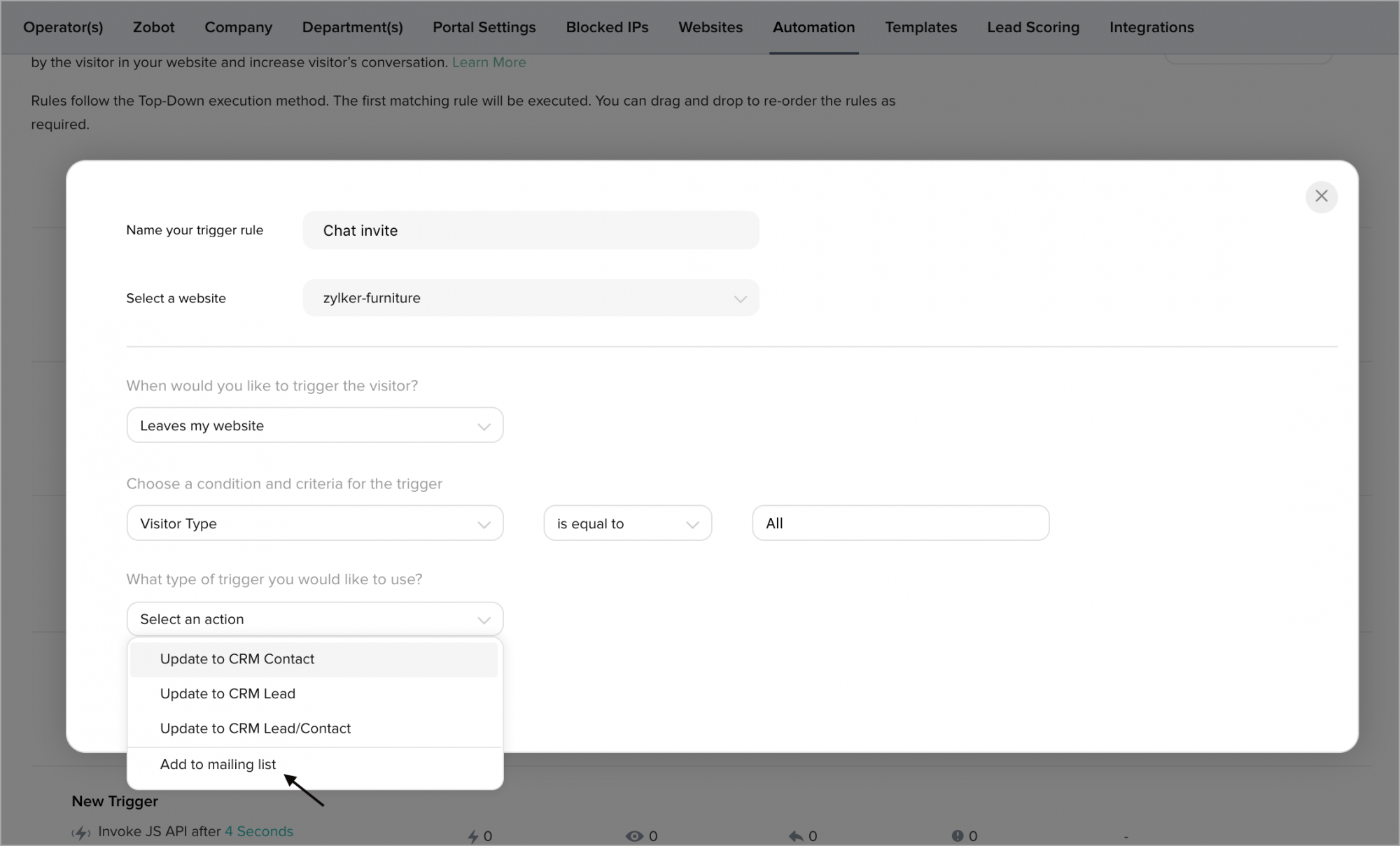Close the trigger rule dialog
The image size is (1400, 846).
(x=1321, y=197)
